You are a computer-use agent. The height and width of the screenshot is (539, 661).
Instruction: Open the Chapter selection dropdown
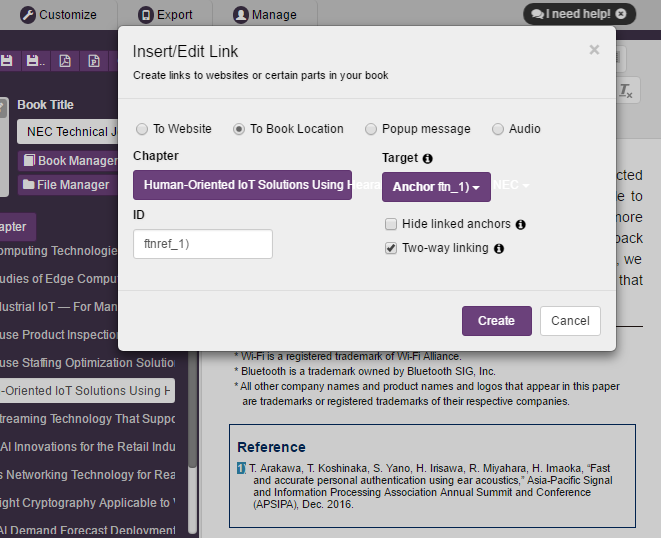coord(242,185)
